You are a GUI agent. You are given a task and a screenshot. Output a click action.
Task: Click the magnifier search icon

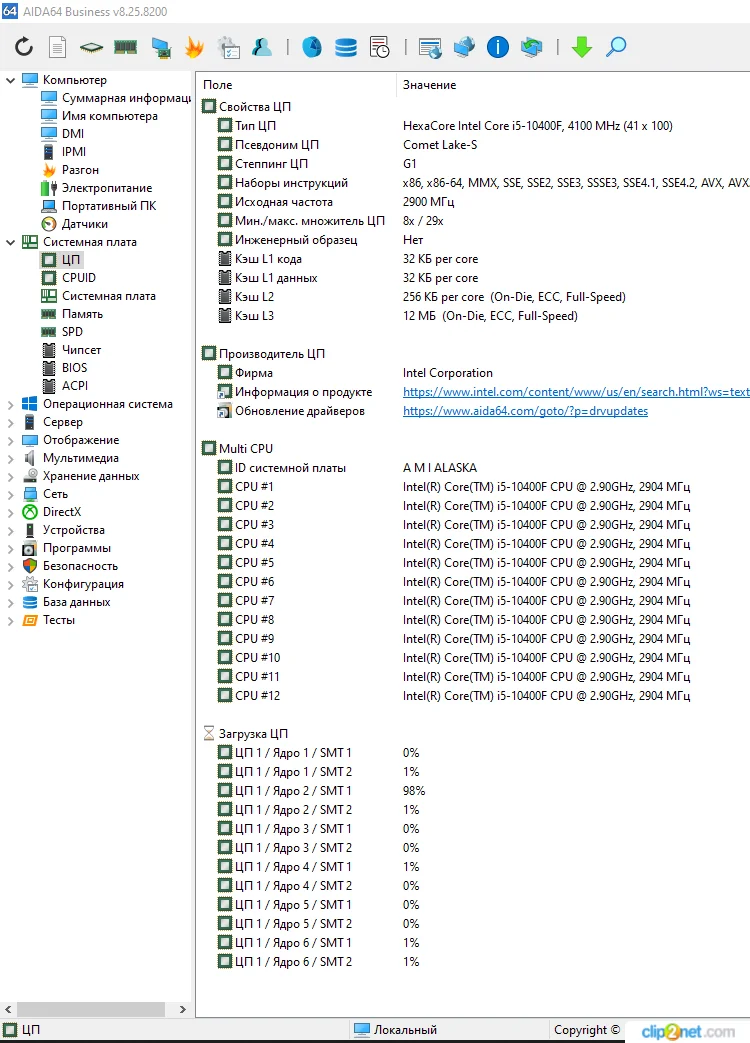(x=616, y=47)
